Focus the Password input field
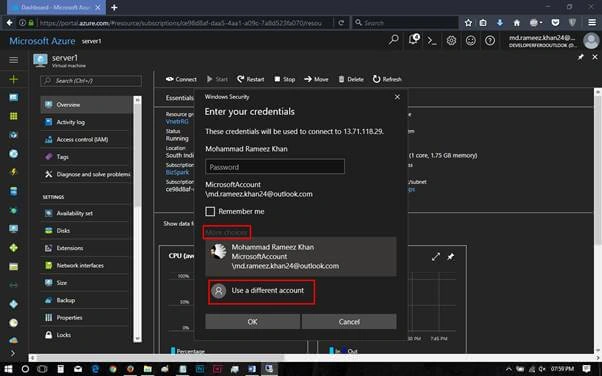602x376 pixels. 275,167
